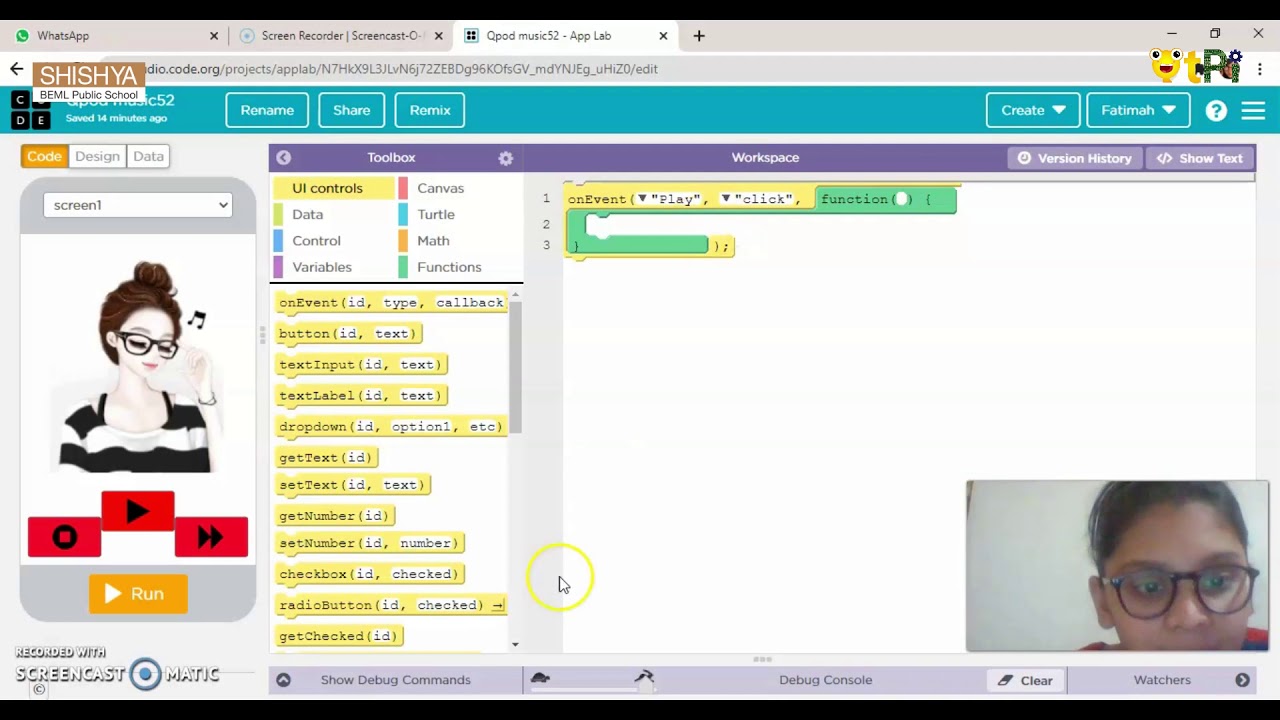
Task: Click the Remix project button
Action: [x=430, y=110]
